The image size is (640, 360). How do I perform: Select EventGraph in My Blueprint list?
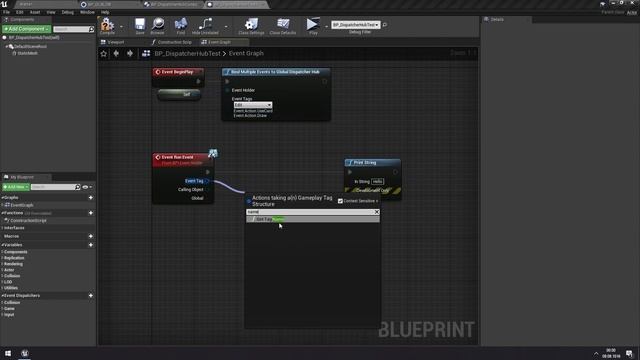(22, 205)
